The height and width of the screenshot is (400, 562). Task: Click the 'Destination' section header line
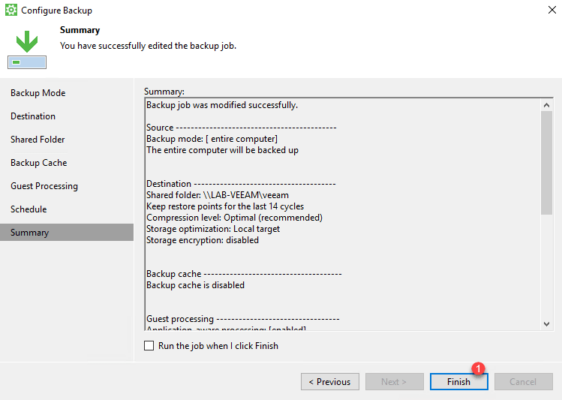(x=241, y=184)
